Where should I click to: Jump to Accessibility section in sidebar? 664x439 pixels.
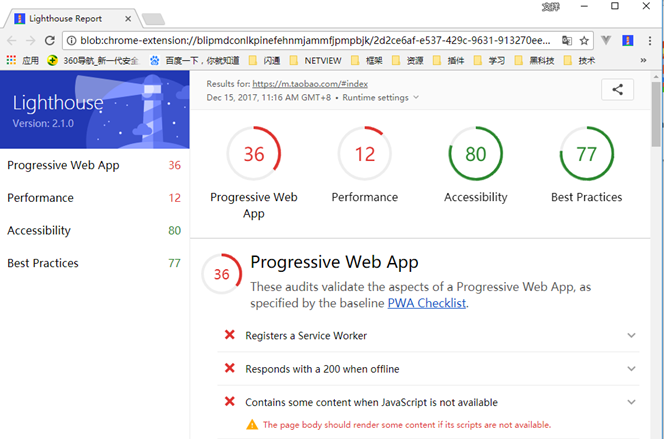[x=94, y=230]
